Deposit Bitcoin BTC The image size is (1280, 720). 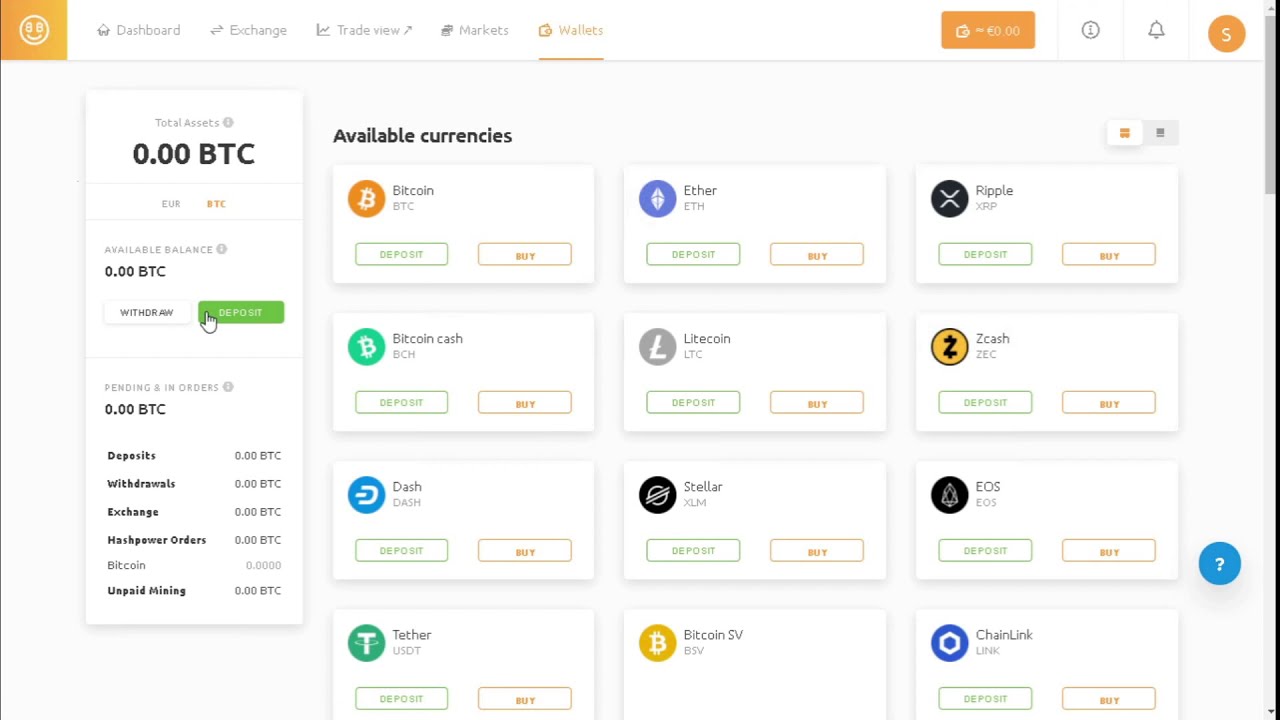[x=401, y=254]
